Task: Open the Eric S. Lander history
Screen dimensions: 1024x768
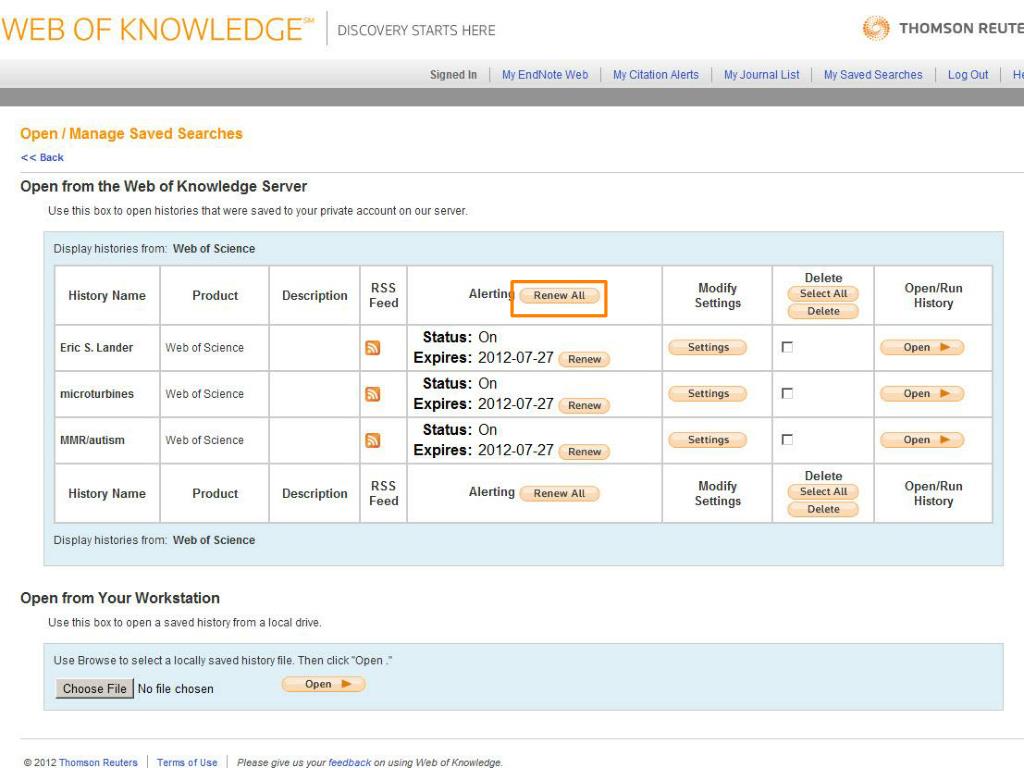Action: pyautogui.click(x=922, y=347)
